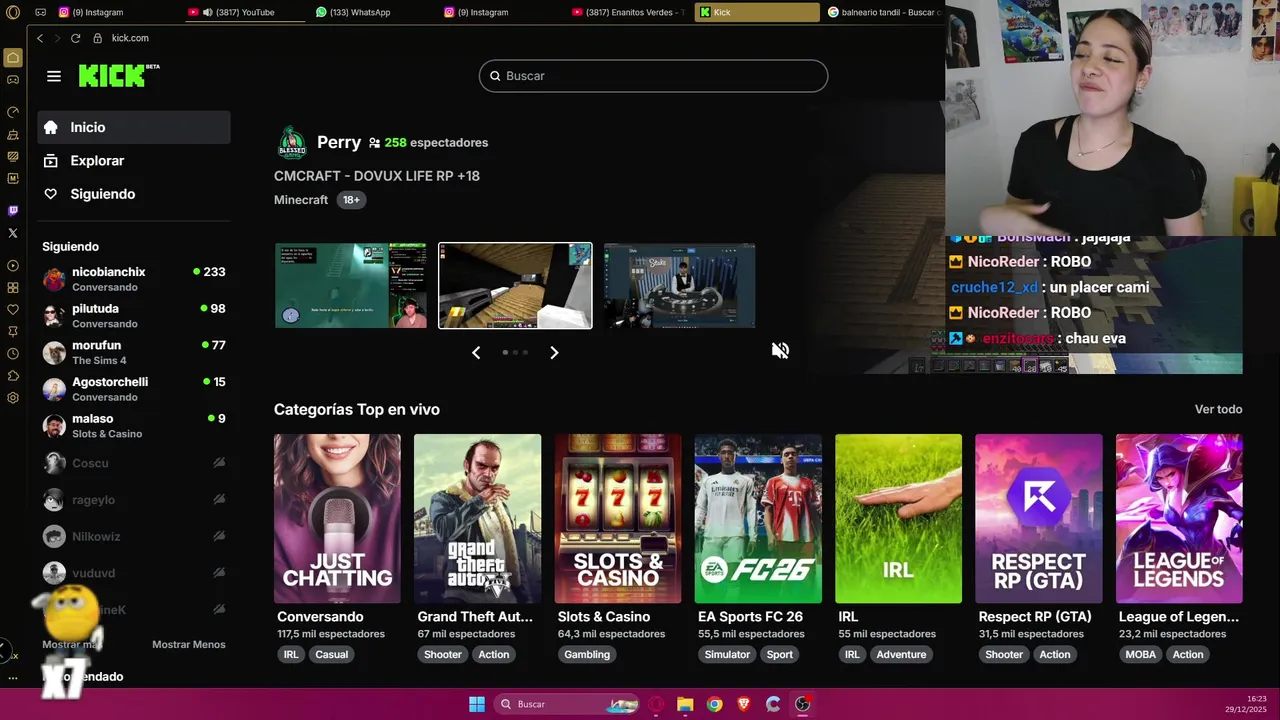Open Opera sidebar settings gear
Image resolution: width=1280 pixels, height=720 pixels.
13,398
